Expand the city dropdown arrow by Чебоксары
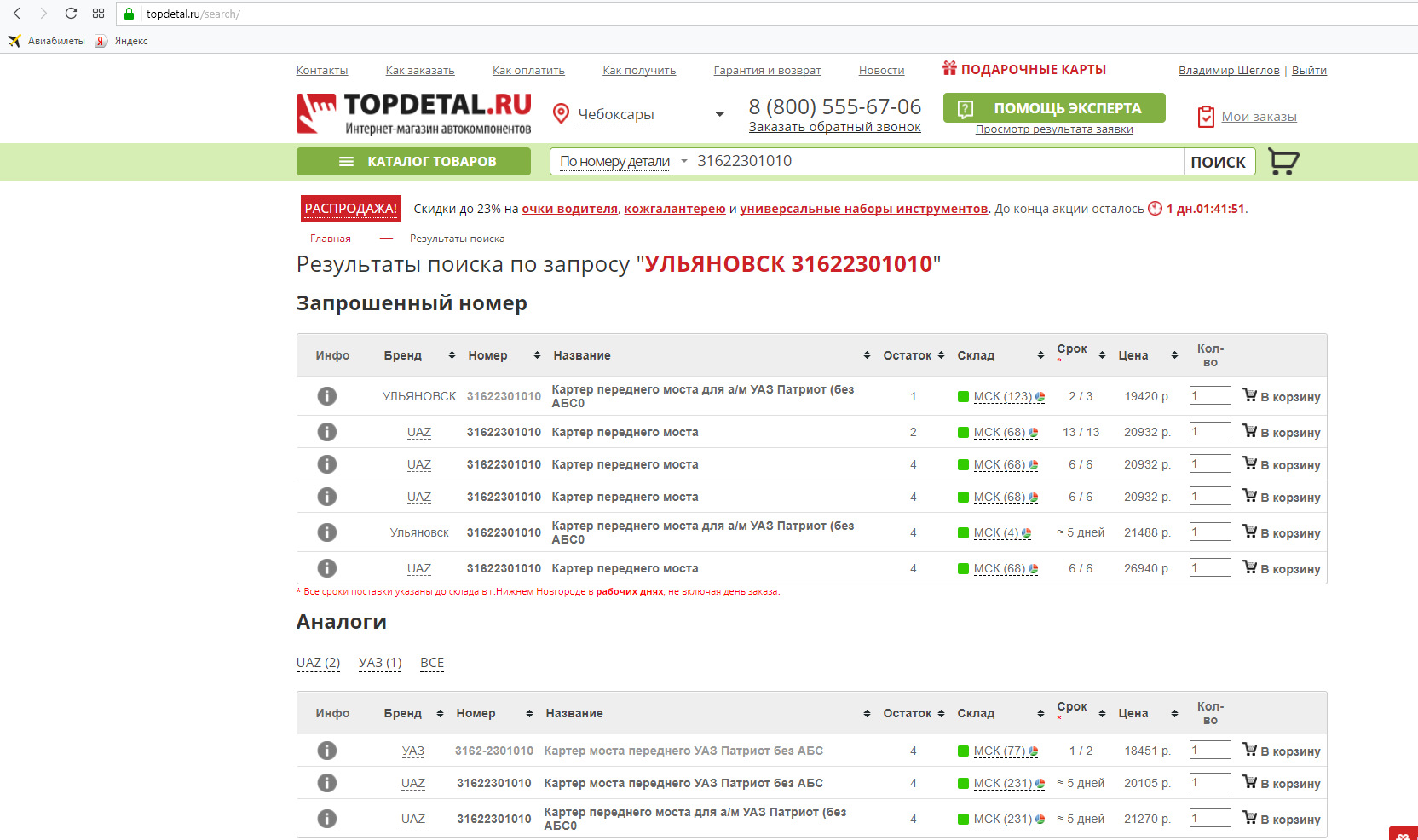This screenshot has height=840, width=1418. 720,114
